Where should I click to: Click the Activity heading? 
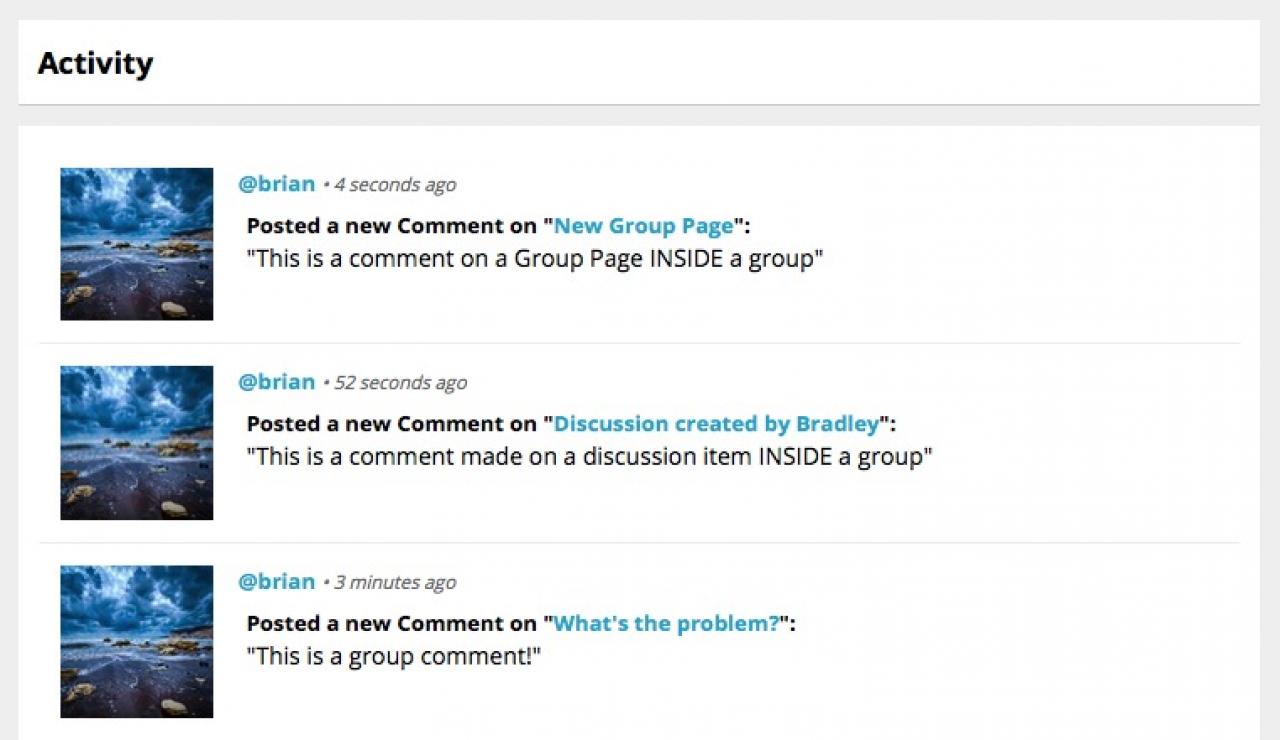pyautogui.click(x=95, y=63)
